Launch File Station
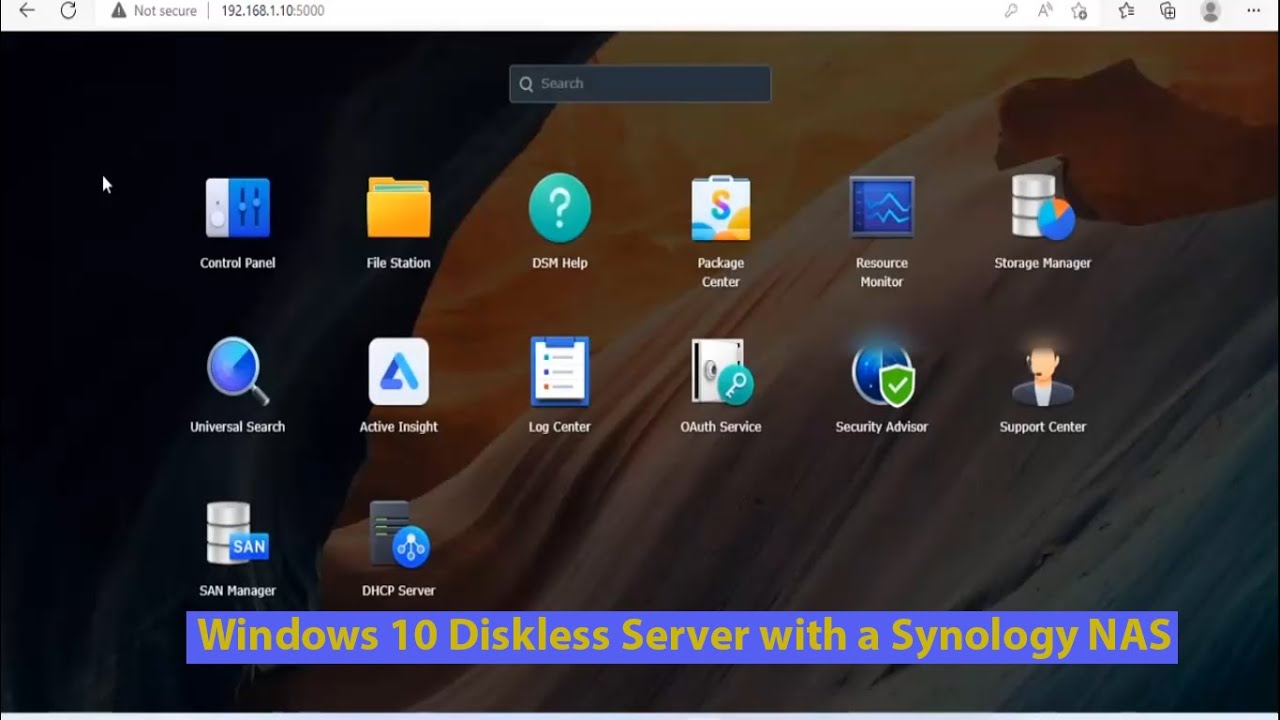Viewport: 1280px width, 720px height. [399, 208]
